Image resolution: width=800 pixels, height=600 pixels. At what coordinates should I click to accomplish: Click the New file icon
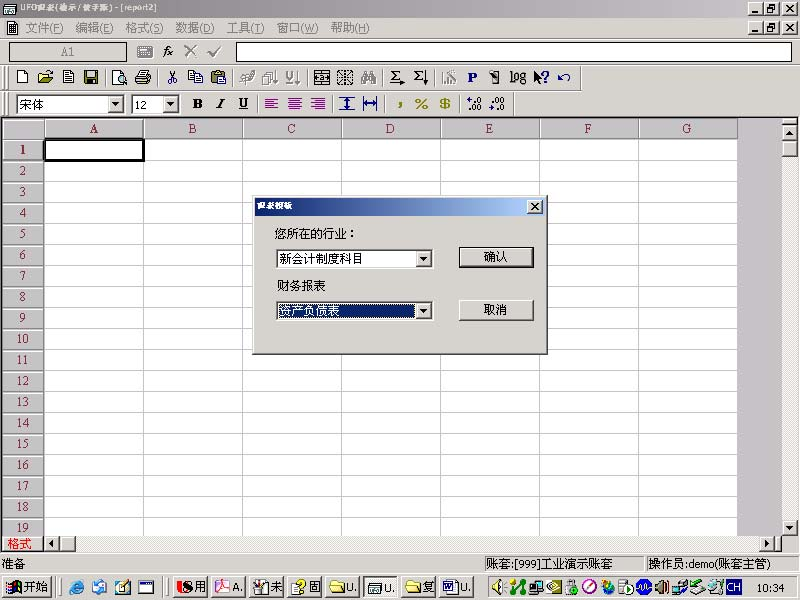[22, 77]
